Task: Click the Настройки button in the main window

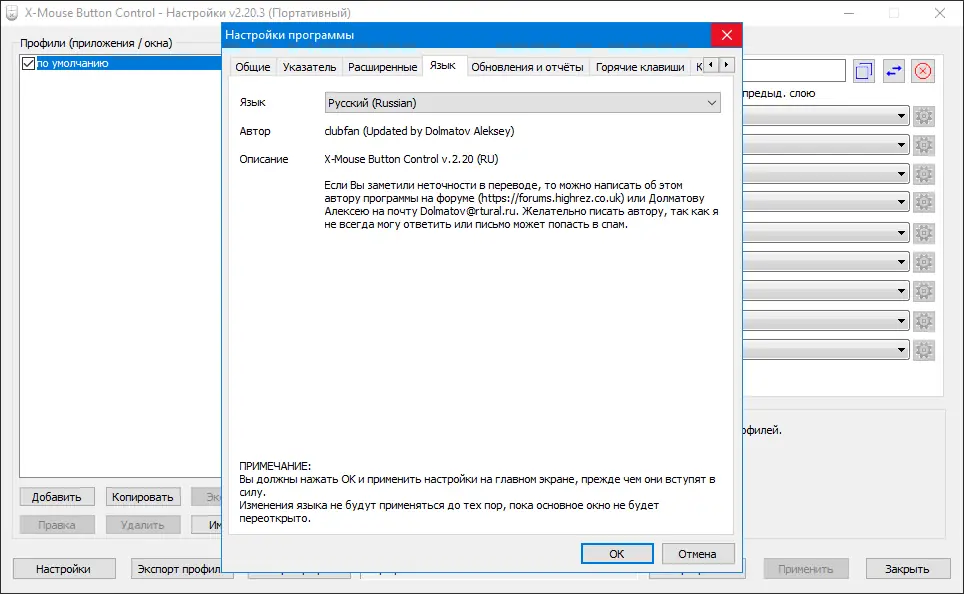Action: coord(63,569)
